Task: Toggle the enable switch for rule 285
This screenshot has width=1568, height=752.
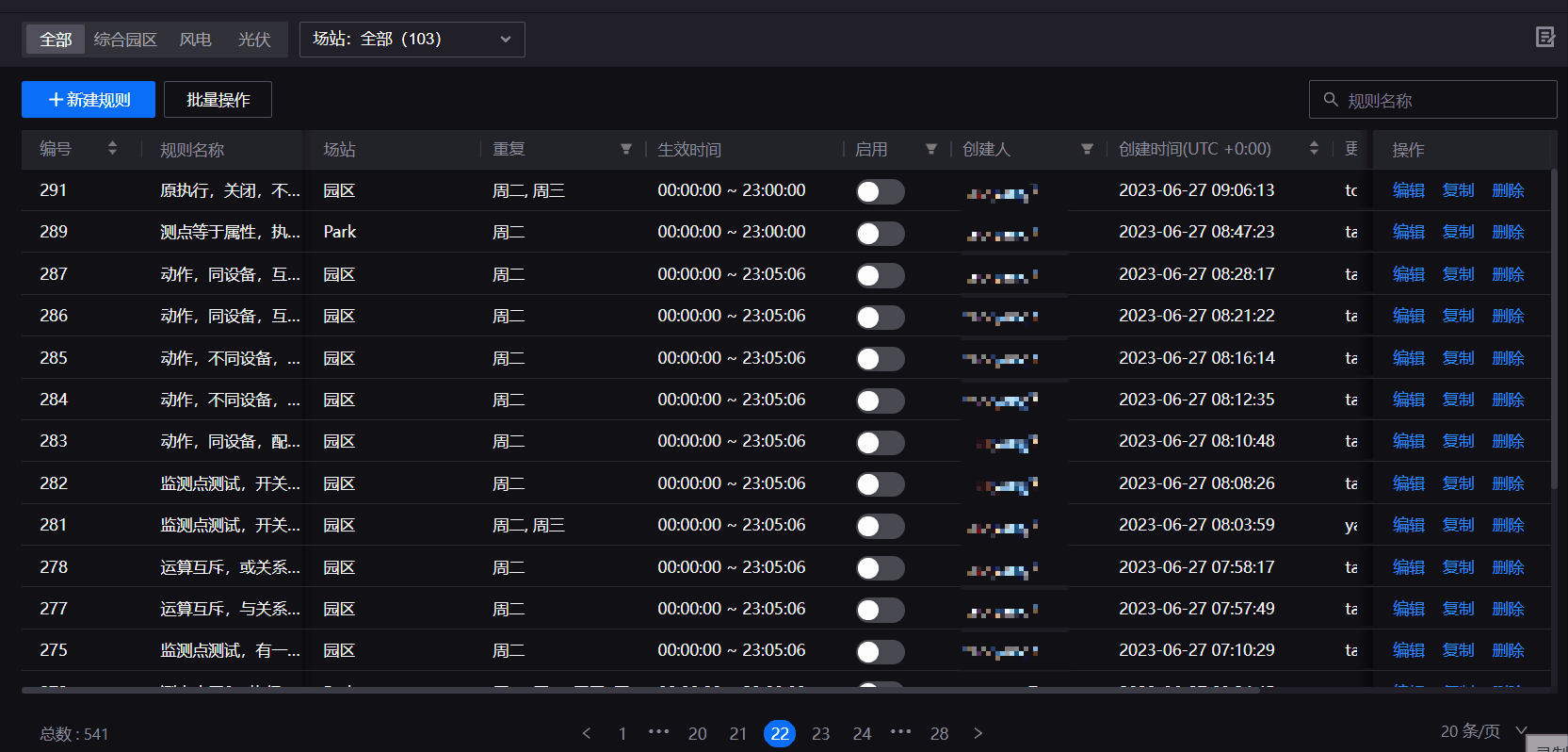Action: coord(880,359)
